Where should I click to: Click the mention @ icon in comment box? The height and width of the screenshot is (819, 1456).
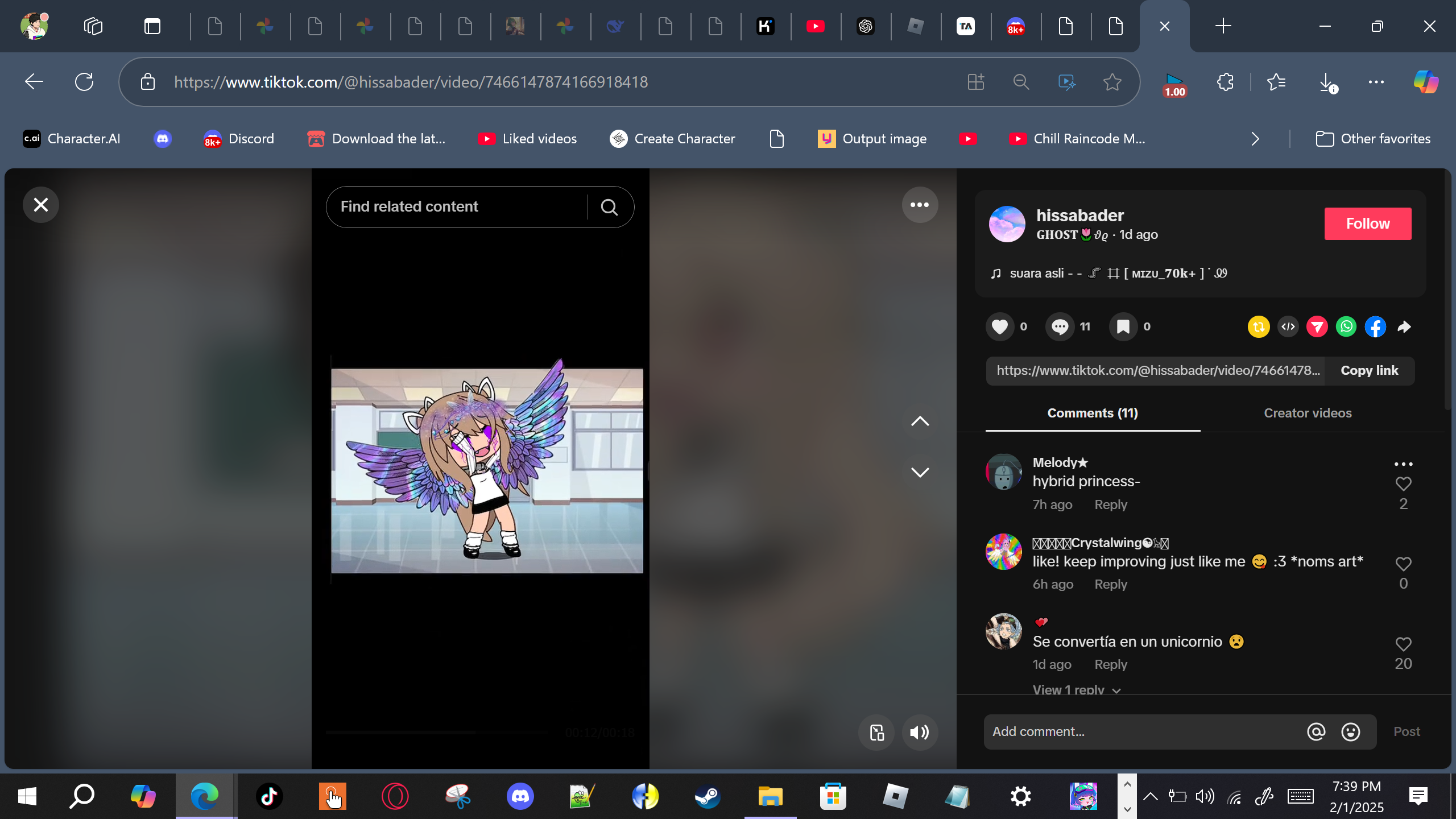click(x=1316, y=731)
